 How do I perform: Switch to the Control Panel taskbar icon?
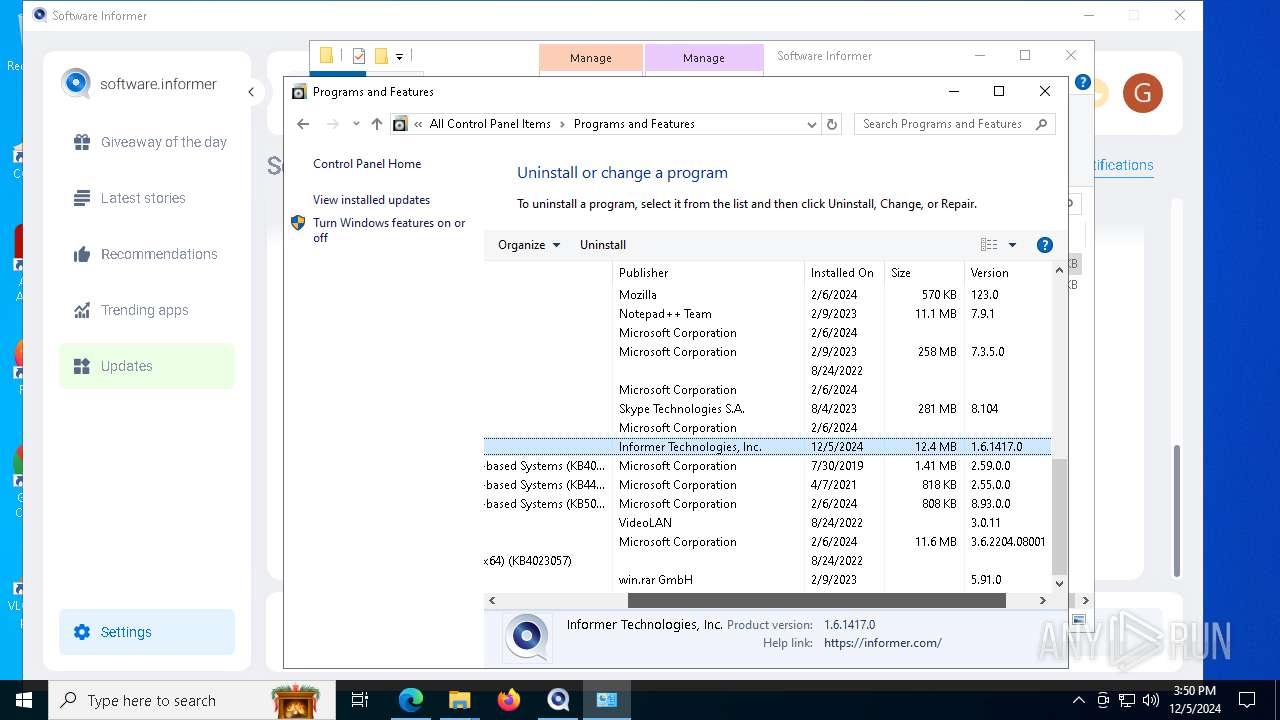pos(607,700)
